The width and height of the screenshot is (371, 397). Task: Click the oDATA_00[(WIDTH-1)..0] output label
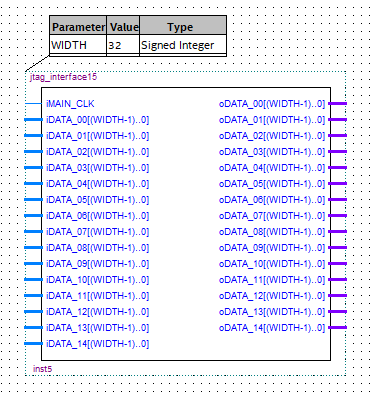(272, 104)
